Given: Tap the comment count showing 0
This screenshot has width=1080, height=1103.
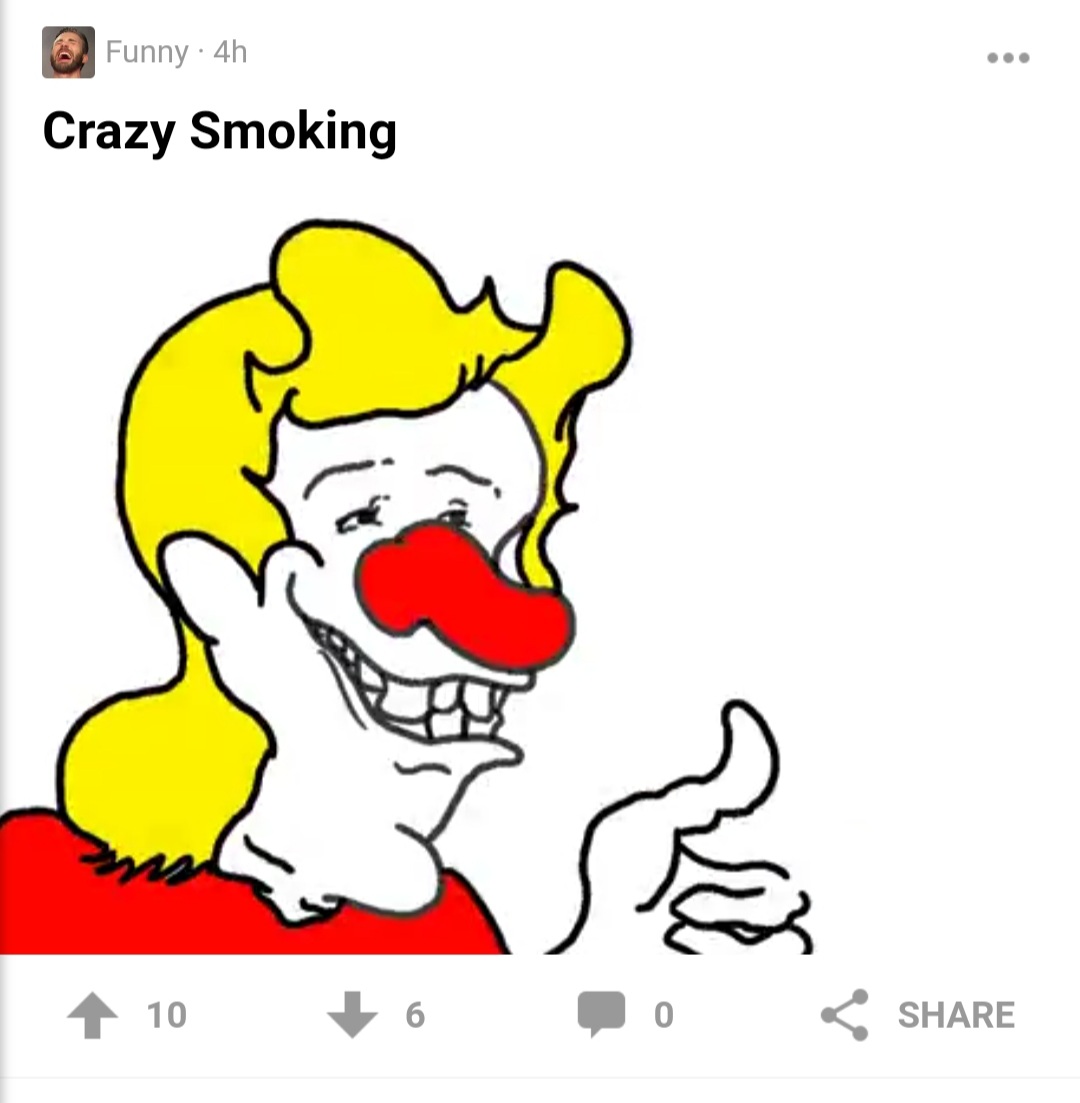Looking at the screenshot, I should tap(663, 1015).
